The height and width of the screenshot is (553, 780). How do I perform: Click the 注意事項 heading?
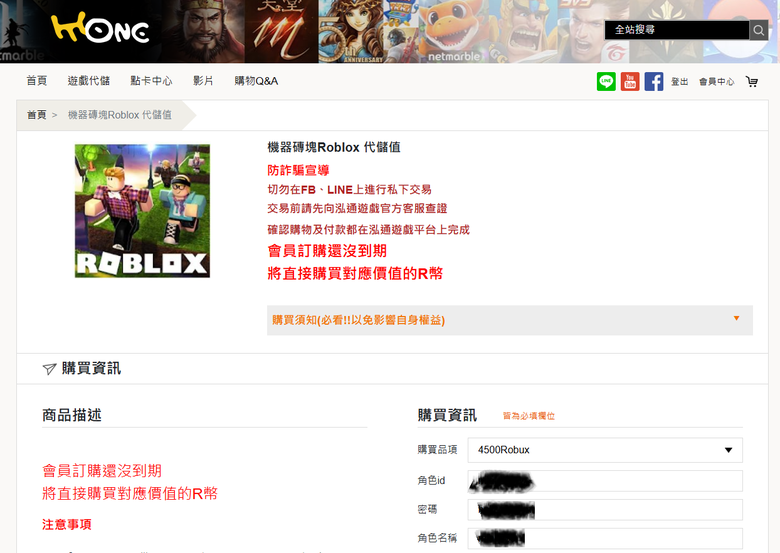(x=67, y=525)
